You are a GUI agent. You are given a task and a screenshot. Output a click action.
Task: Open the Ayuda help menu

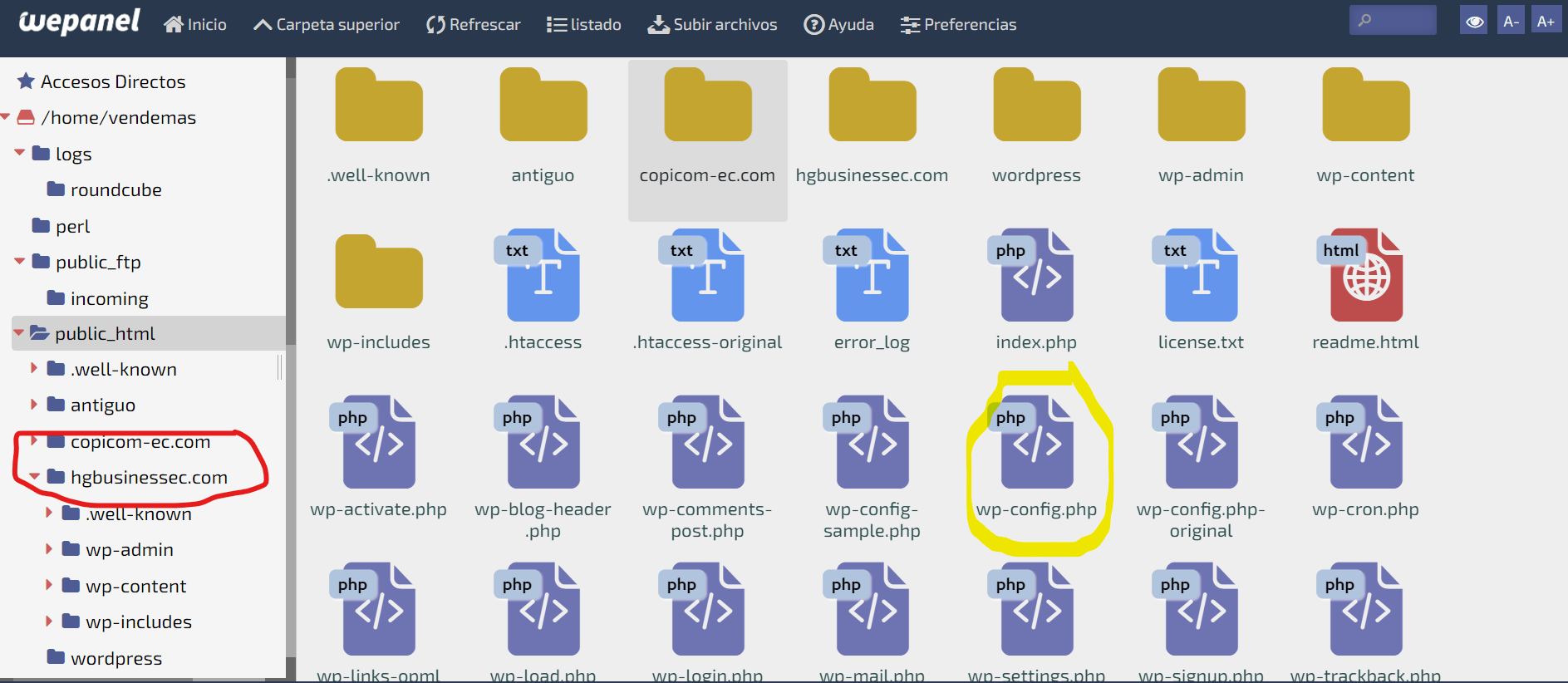tap(838, 24)
